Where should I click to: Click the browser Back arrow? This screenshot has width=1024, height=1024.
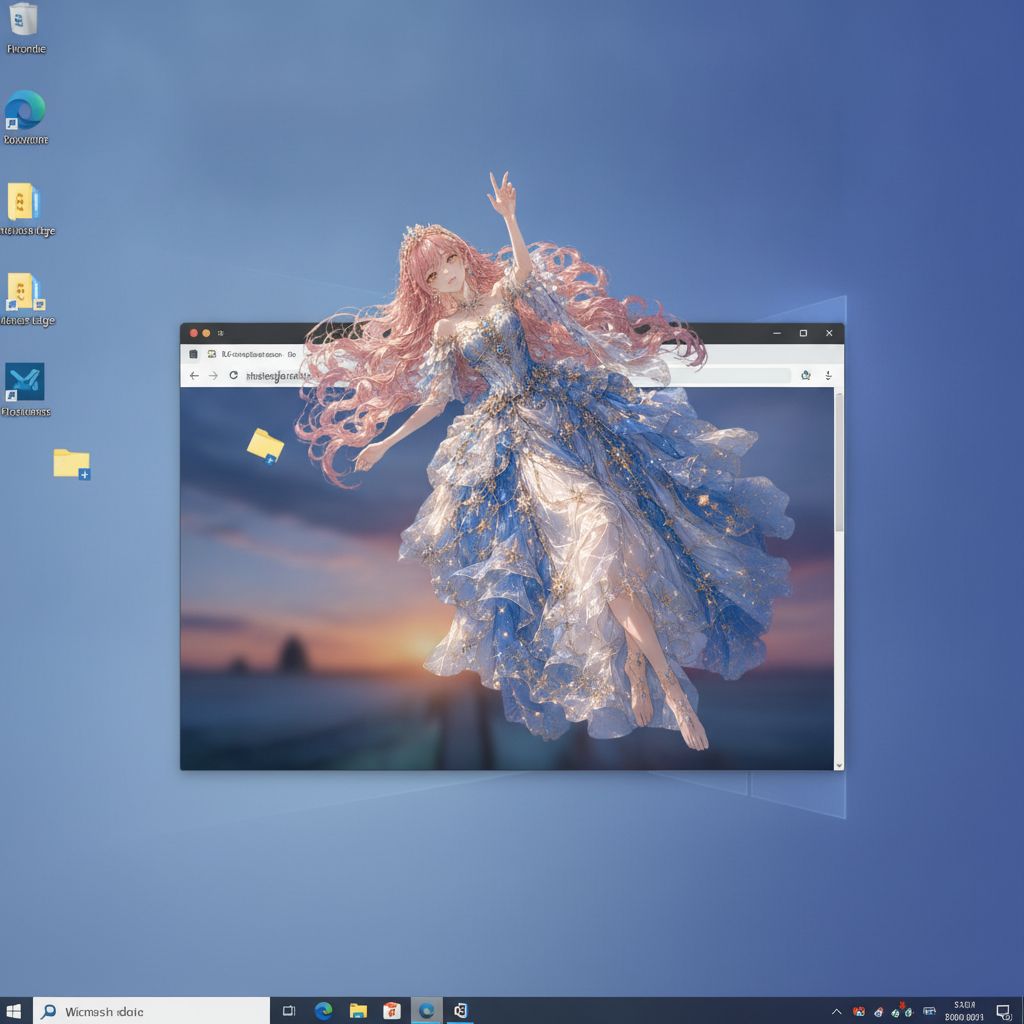click(x=194, y=376)
